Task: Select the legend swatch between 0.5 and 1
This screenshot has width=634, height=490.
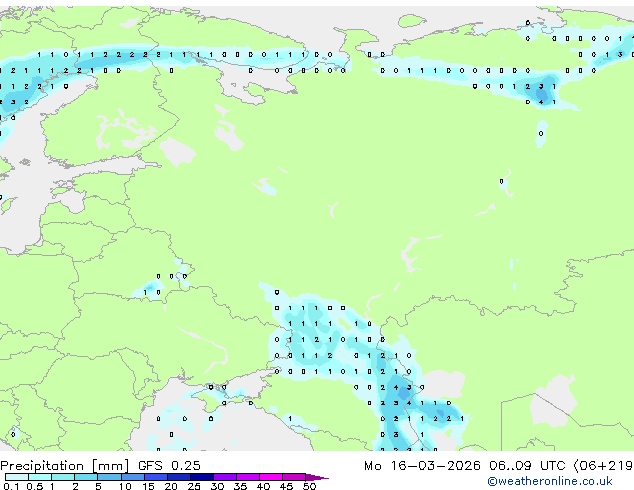Action: click(x=40, y=477)
